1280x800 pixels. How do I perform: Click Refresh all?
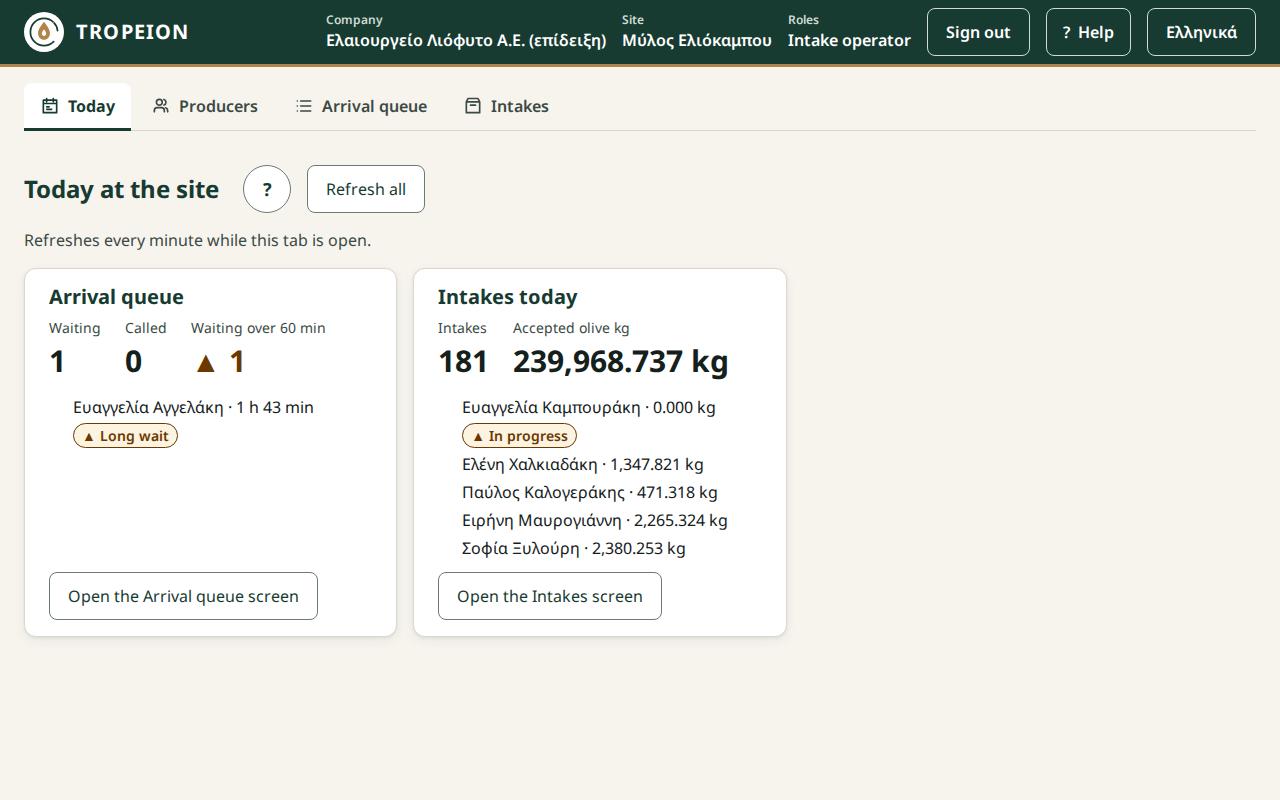point(366,189)
